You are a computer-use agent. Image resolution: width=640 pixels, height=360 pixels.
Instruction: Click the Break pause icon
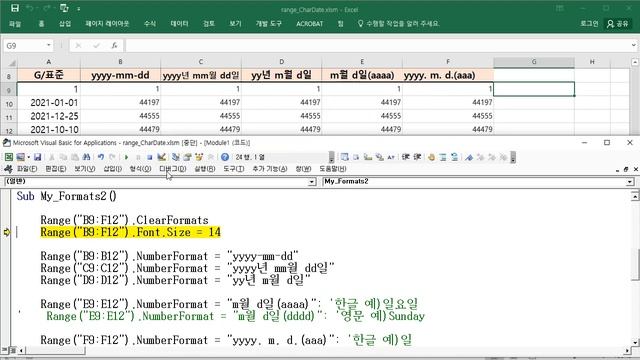138,157
